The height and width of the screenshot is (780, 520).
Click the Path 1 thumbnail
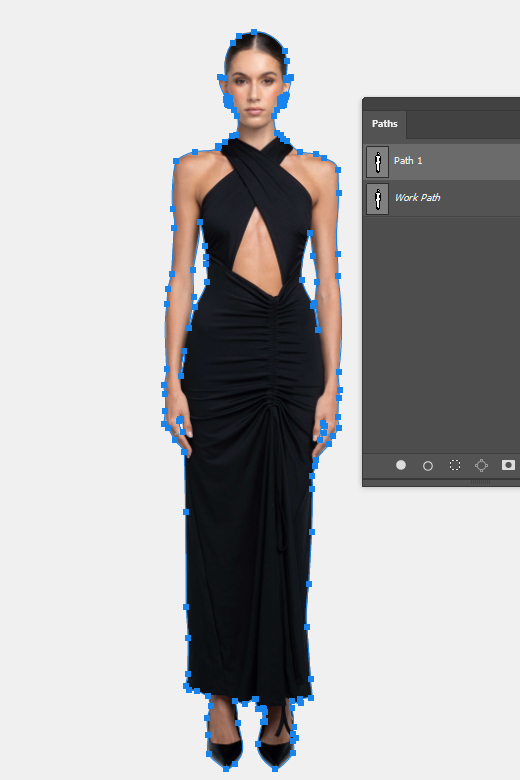(378, 162)
